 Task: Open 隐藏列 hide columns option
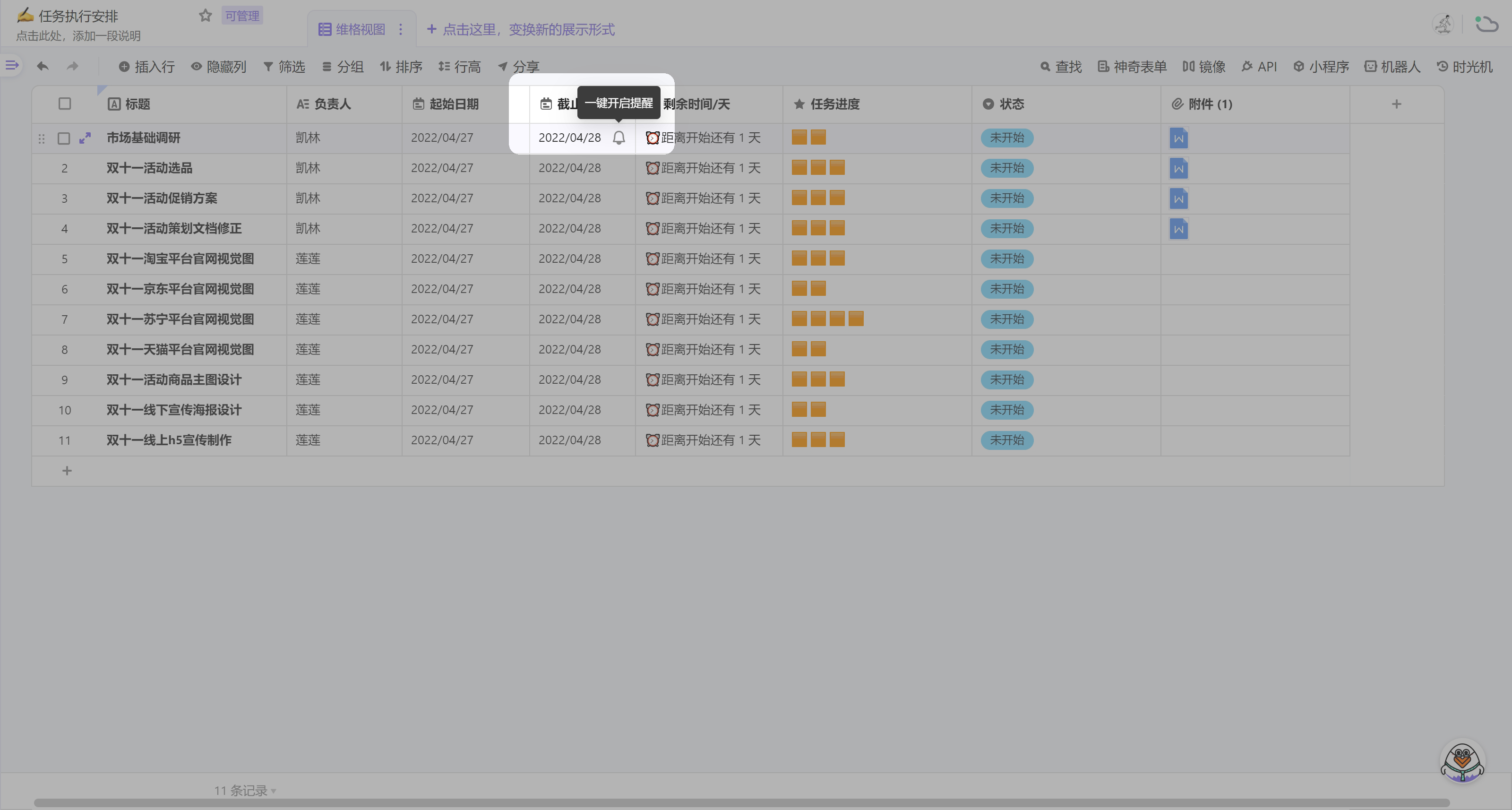point(219,66)
